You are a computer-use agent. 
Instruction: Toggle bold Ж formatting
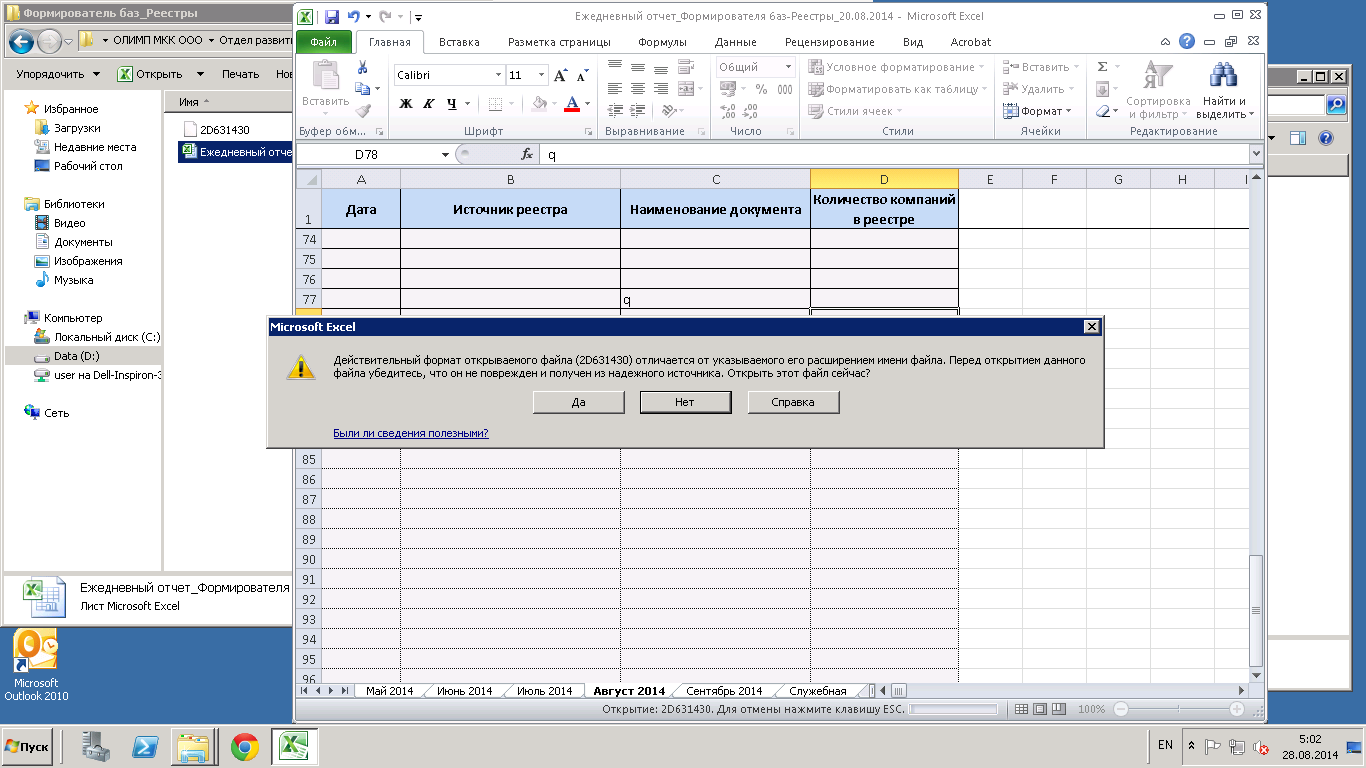[406, 103]
